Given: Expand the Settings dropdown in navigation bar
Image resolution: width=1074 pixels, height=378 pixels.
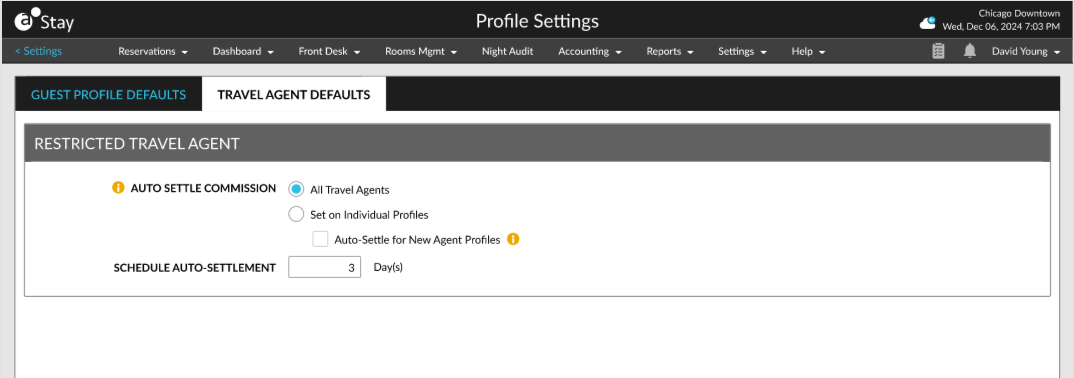Looking at the screenshot, I should click(x=742, y=51).
